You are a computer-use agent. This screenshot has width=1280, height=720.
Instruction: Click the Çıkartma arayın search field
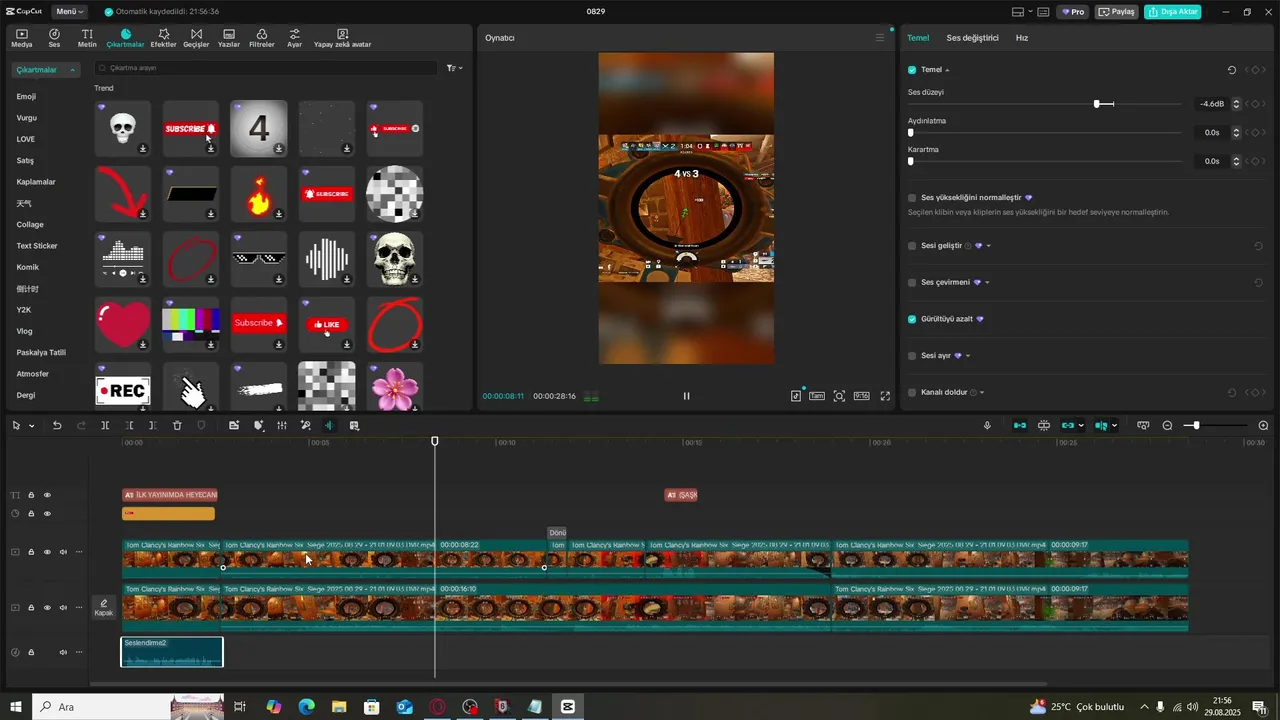[x=266, y=68]
